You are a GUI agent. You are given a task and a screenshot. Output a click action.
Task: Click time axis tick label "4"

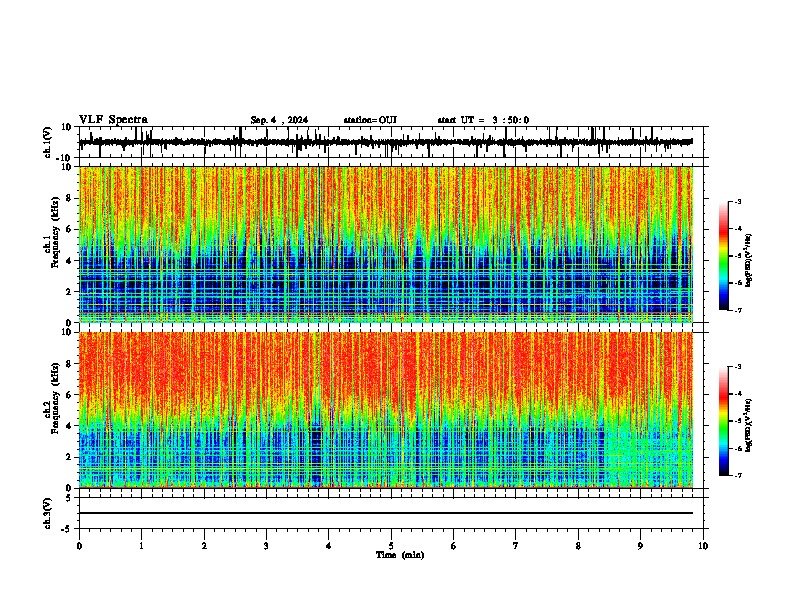[329, 546]
